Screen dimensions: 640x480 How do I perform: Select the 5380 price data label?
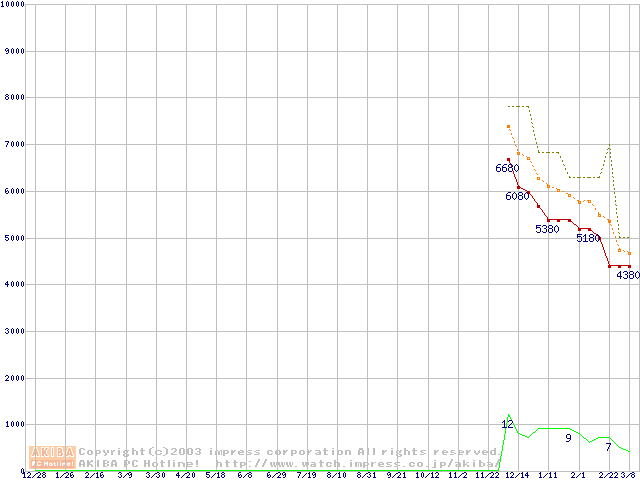coord(547,229)
